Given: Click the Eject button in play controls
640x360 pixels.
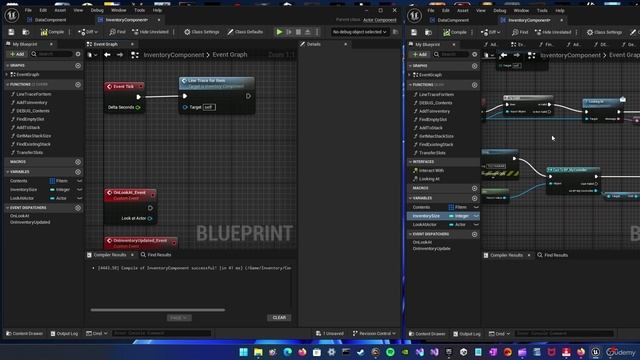Looking at the screenshot, I should coord(308,32).
